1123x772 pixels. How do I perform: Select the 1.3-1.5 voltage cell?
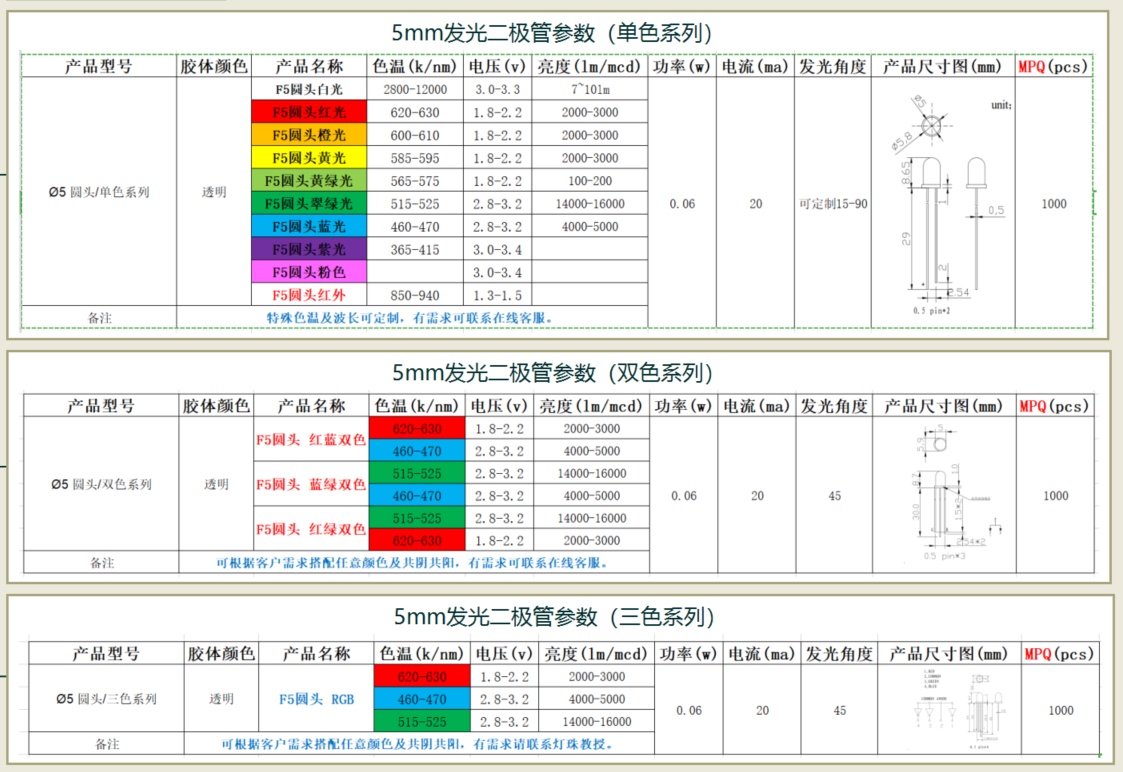[x=497, y=295]
